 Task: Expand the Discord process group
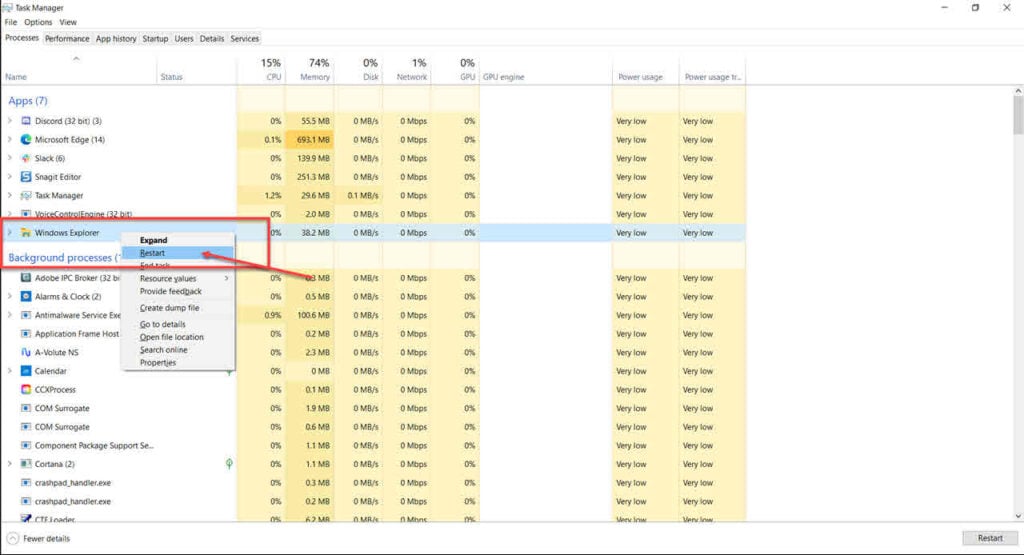click(x=10, y=121)
